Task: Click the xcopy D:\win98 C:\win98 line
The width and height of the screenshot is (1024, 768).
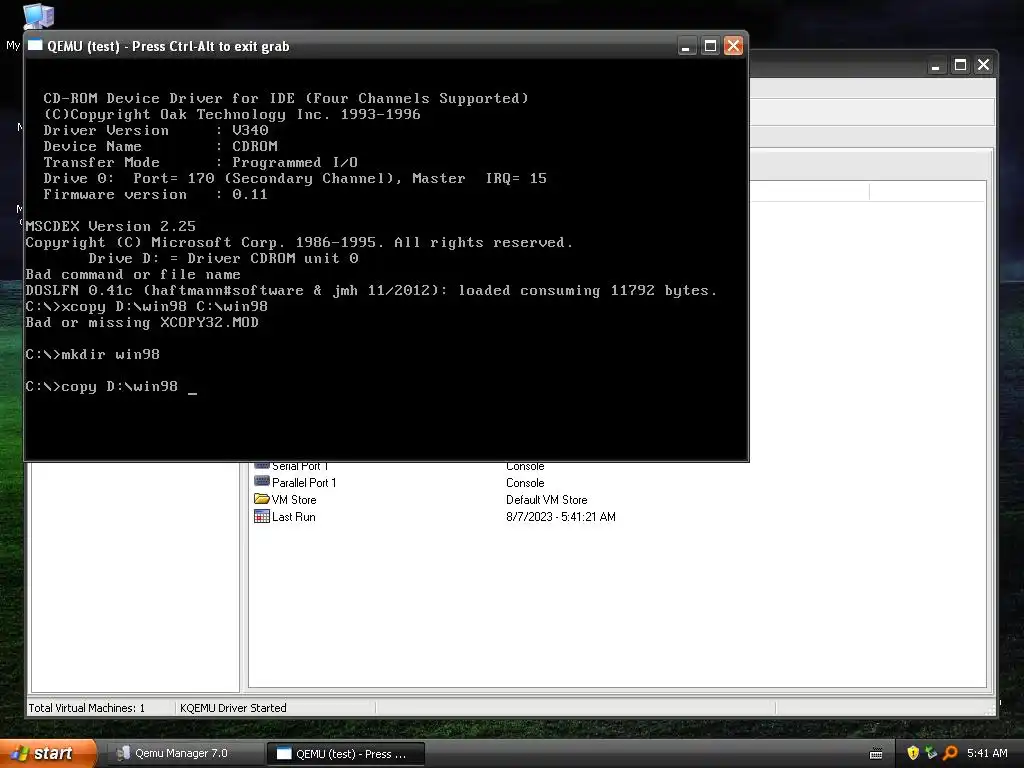Action: point(146,306)
